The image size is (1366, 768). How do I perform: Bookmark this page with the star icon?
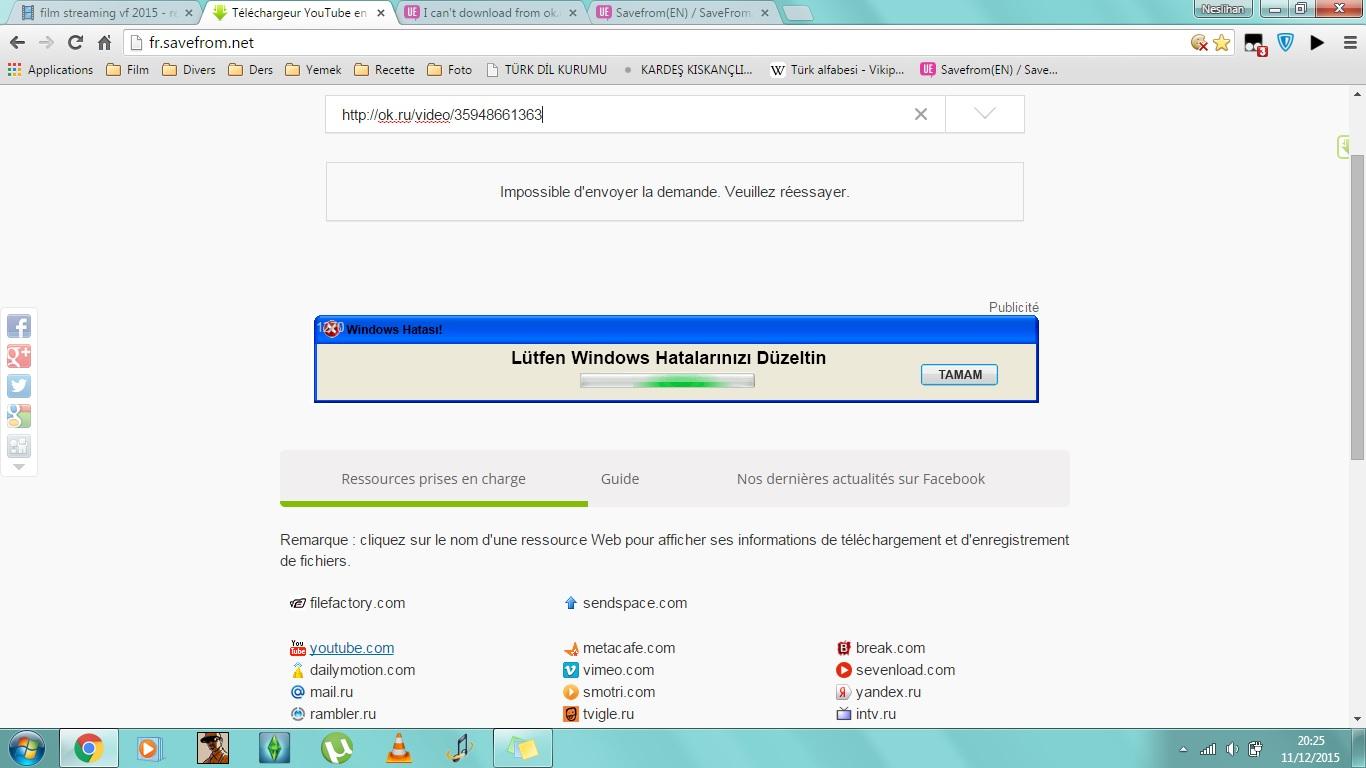coord(1221,43)
